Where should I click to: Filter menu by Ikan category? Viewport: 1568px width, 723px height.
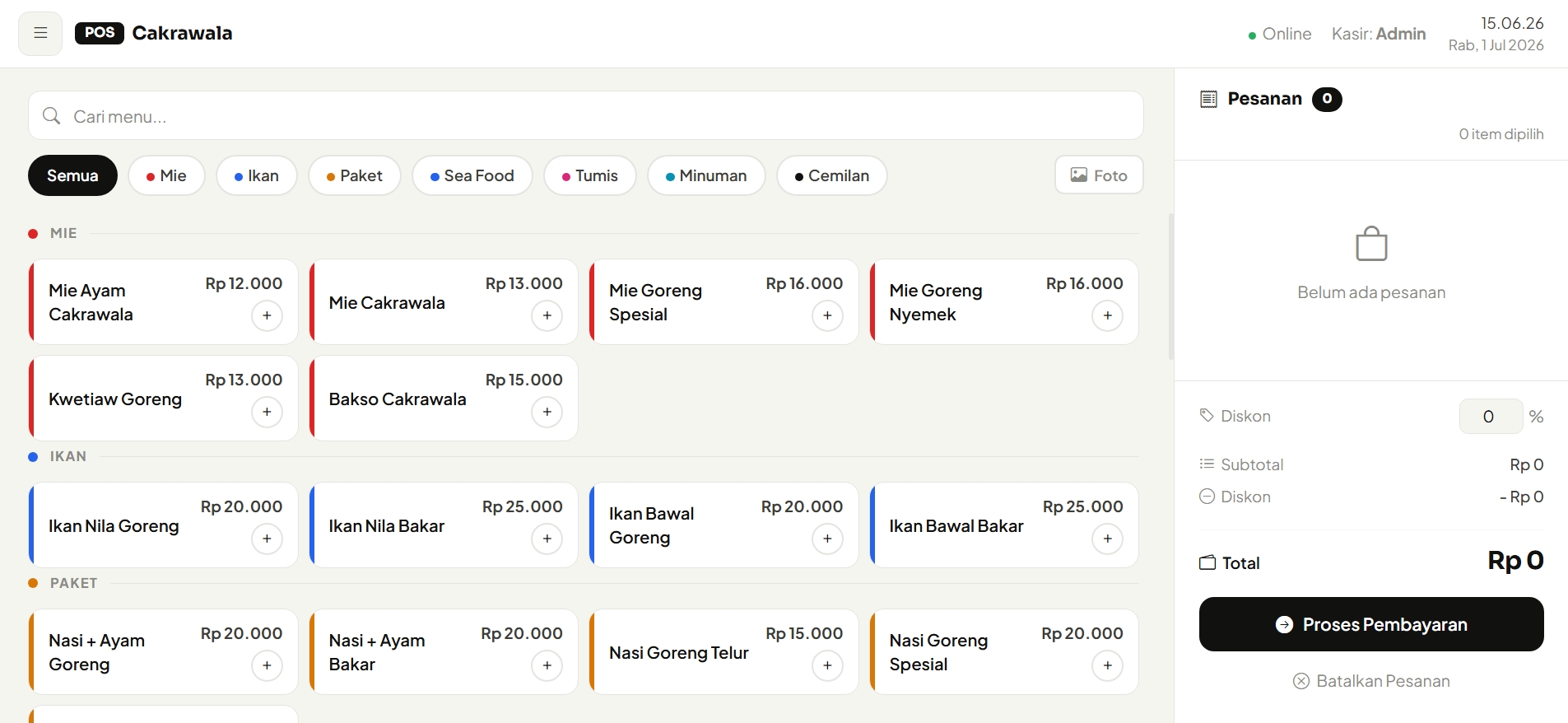[x=257, y=175]
